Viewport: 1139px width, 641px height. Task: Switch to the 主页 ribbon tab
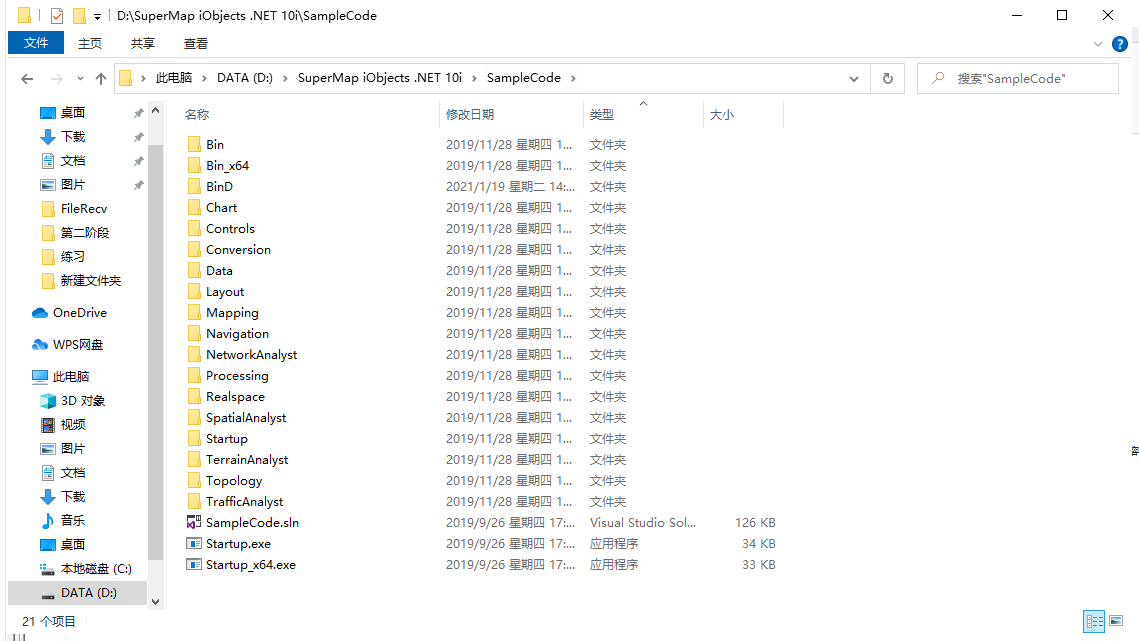point(90,44)
